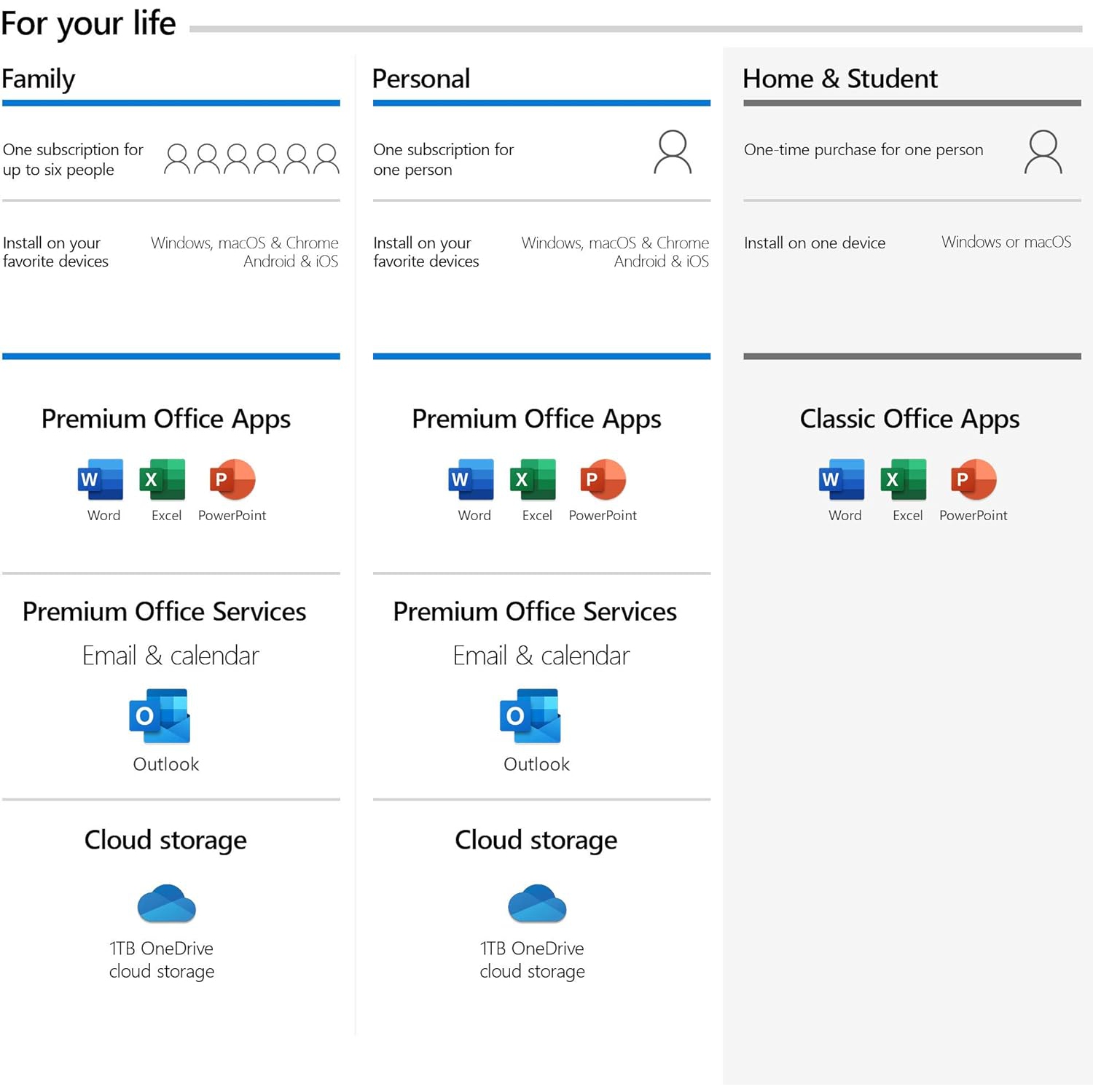Open PowerPoint icon under Family Premium Office Apps
Image resolution: width=1093 pixels, height=1092 pixels.
(232, 480)
